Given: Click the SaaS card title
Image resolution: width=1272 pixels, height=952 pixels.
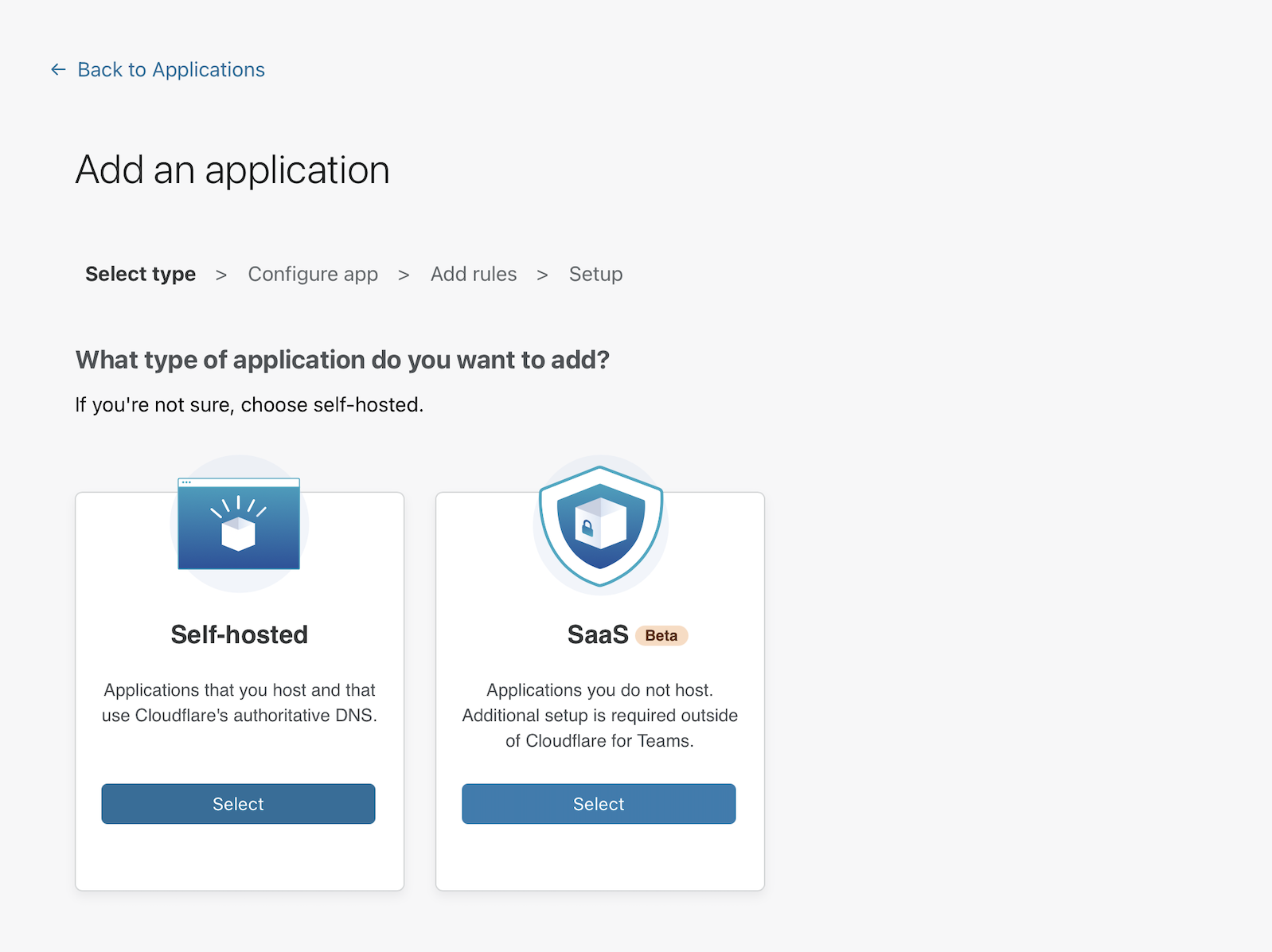Looking at the screenshot, I should click(598, 634).
